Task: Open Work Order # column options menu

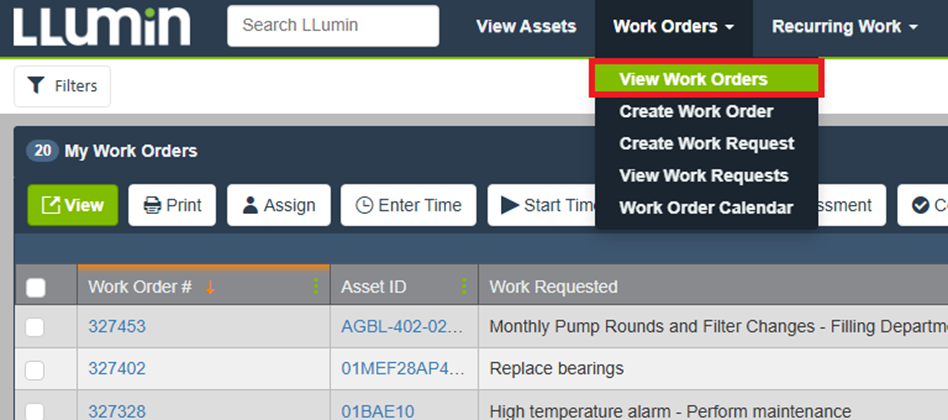Action: point(316,287)
